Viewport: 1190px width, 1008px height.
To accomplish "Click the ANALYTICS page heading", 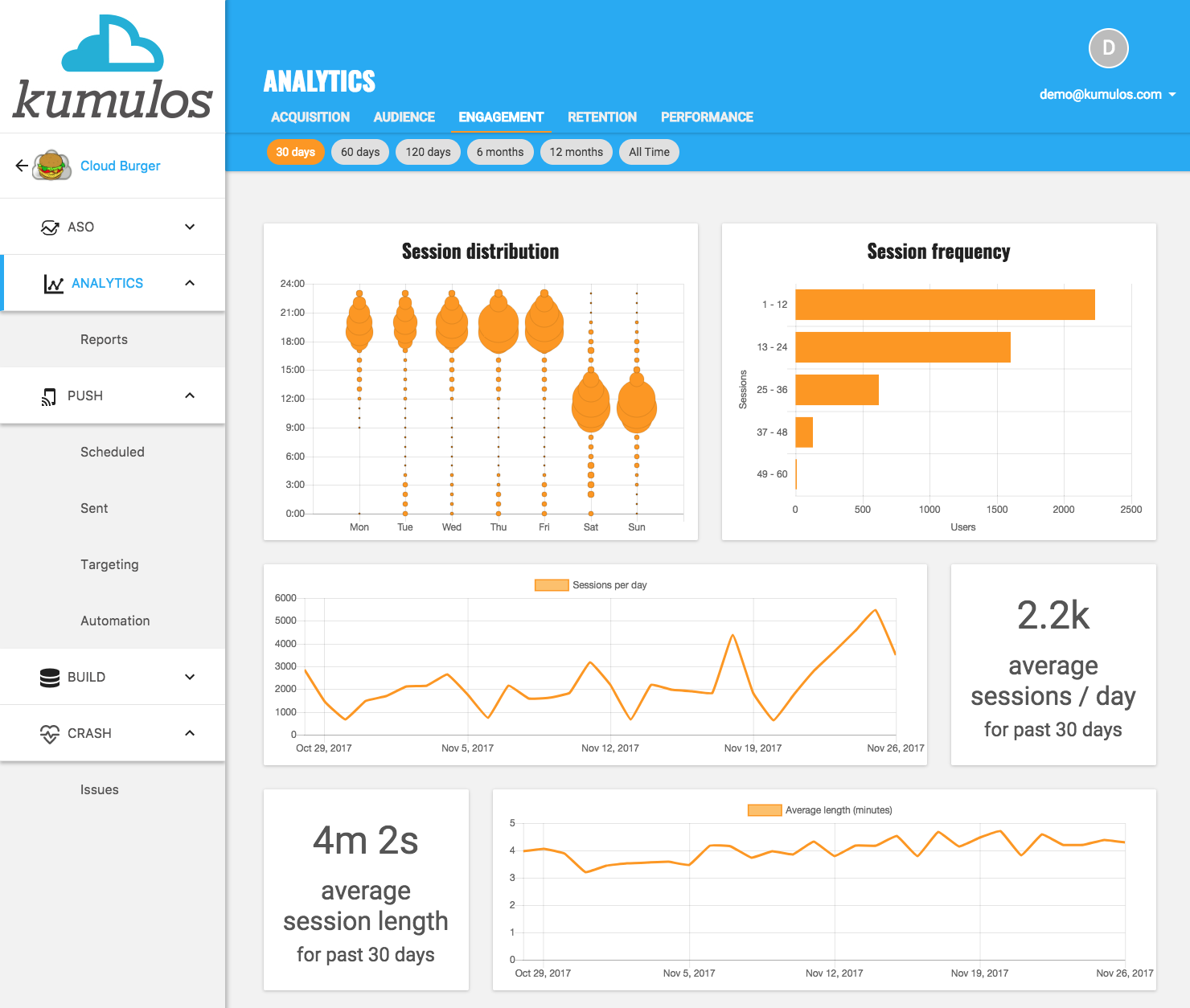I will coord(319,81).
